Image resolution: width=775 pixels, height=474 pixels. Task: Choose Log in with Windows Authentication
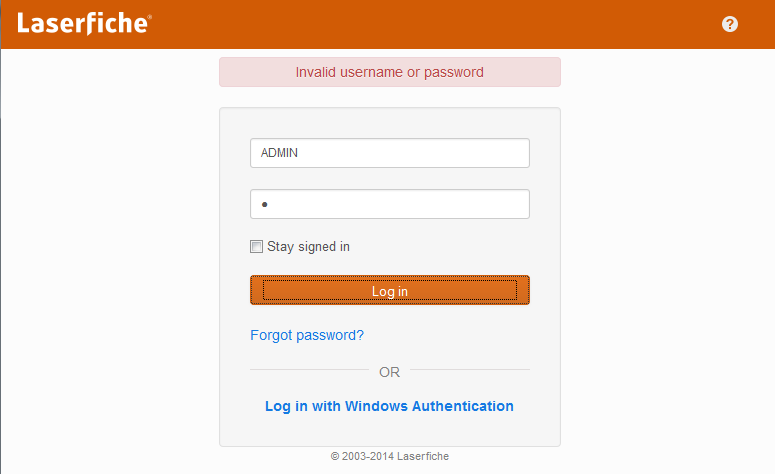[x=389, y=406]
